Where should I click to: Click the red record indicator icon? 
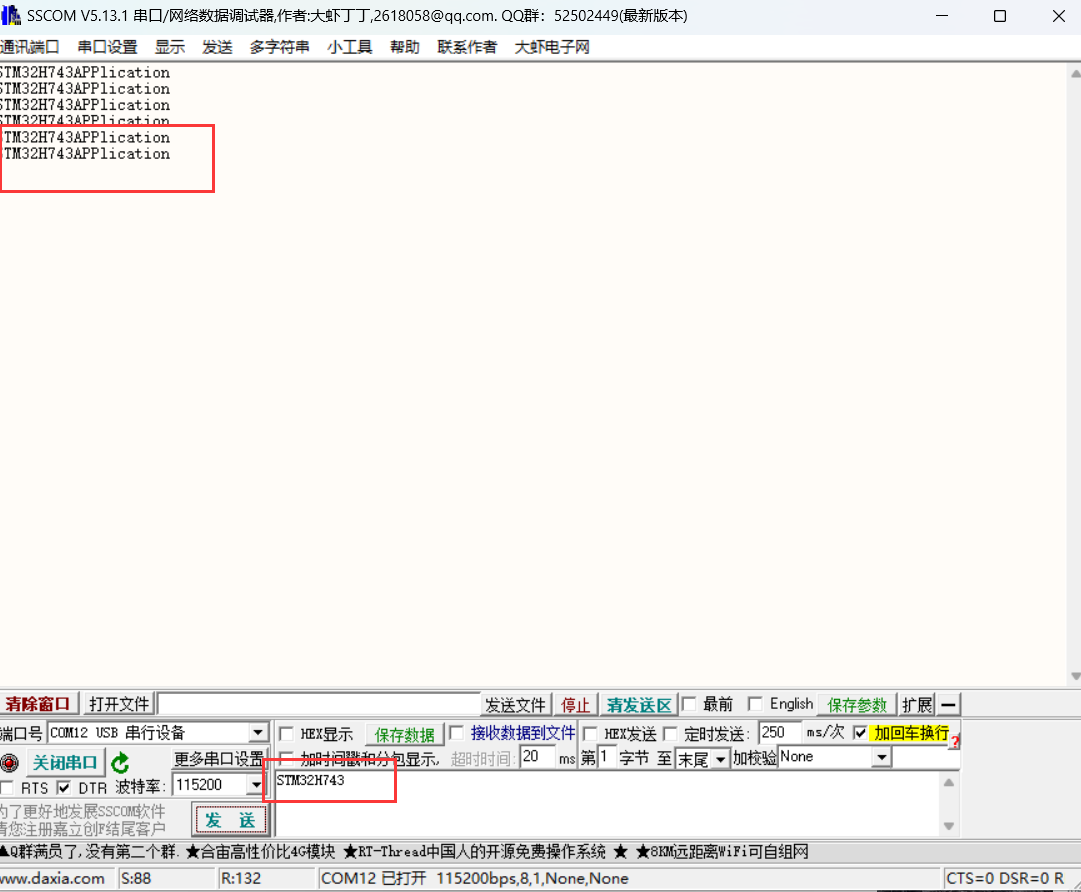point(10,763)
